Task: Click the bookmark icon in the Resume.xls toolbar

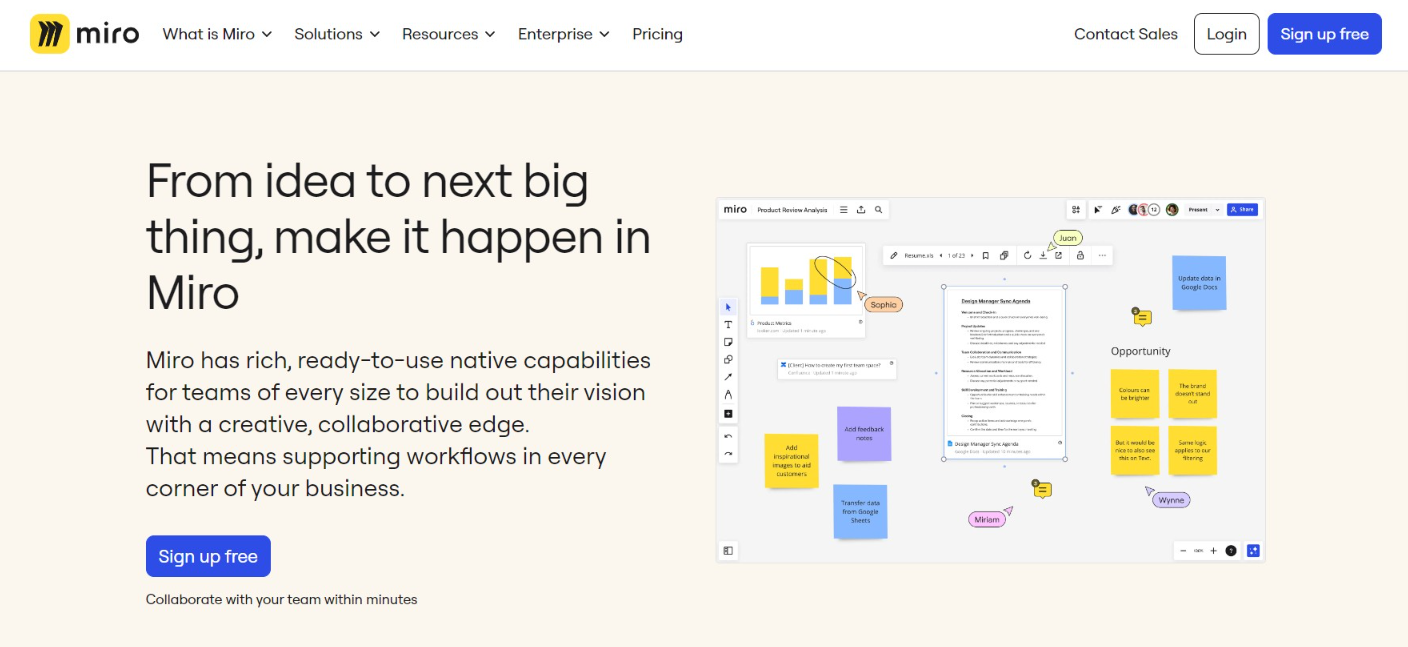Action: point(985,256)
